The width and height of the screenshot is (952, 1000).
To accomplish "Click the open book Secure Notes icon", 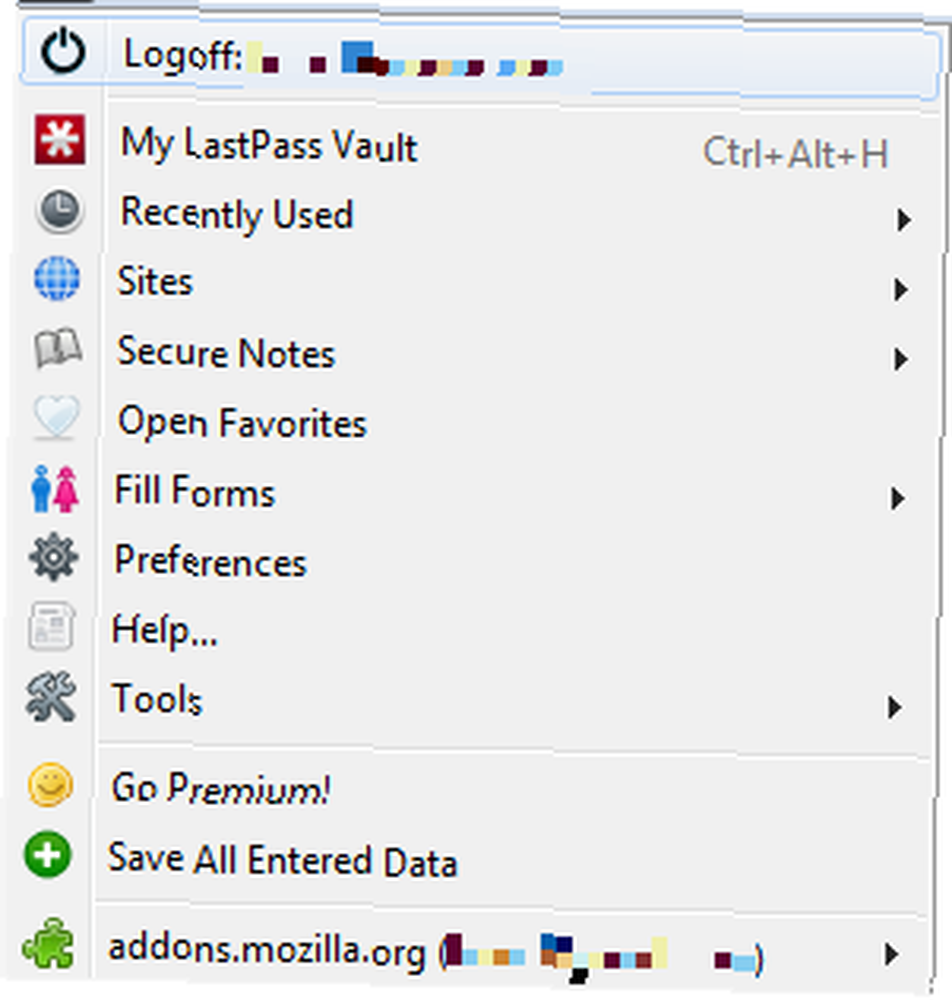I will click(57, 348).
